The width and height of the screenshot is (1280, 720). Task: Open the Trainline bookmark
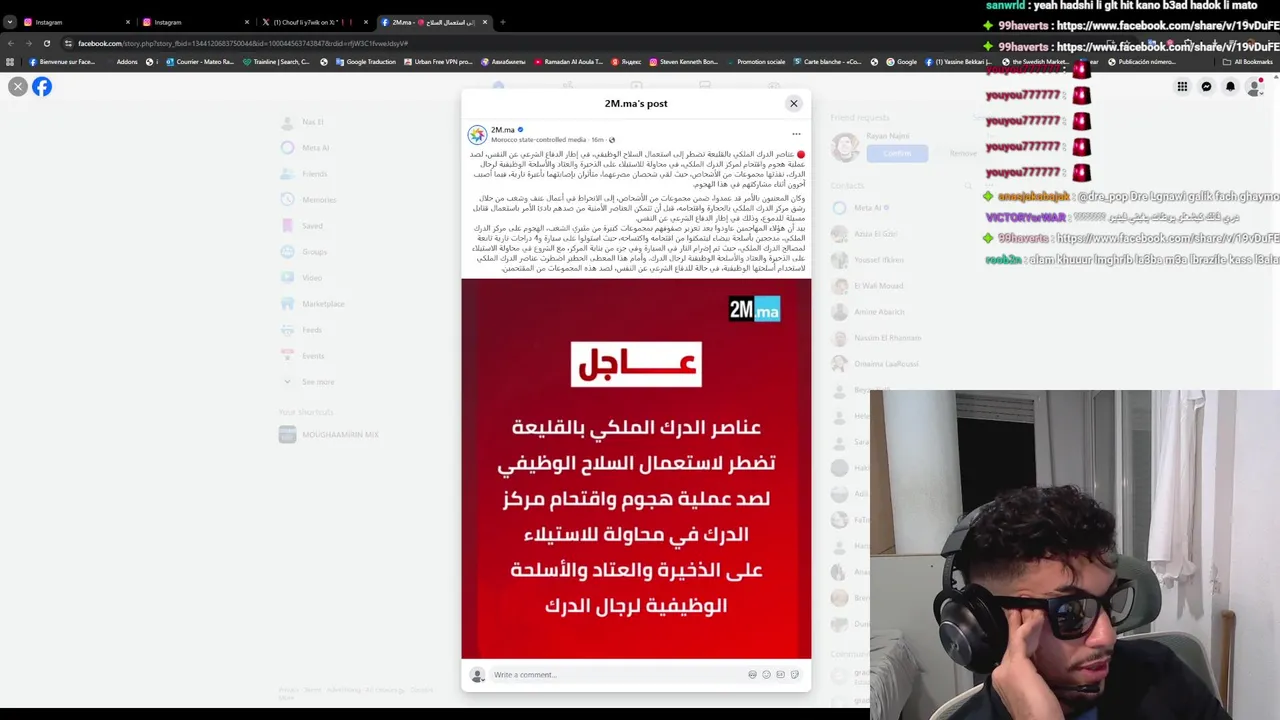click(x=277, y=62)
